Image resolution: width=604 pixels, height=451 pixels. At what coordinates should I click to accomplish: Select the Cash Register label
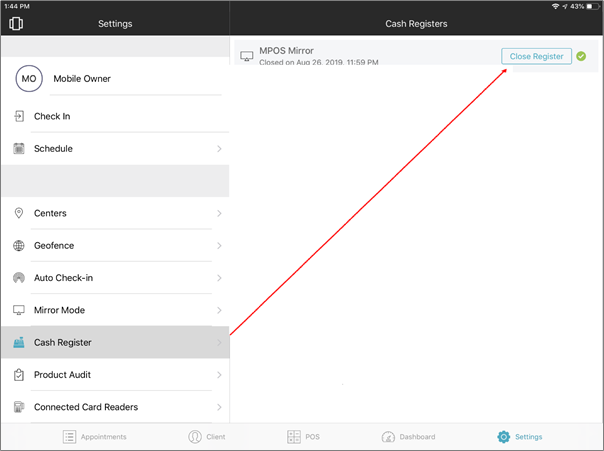coord(63,343)
